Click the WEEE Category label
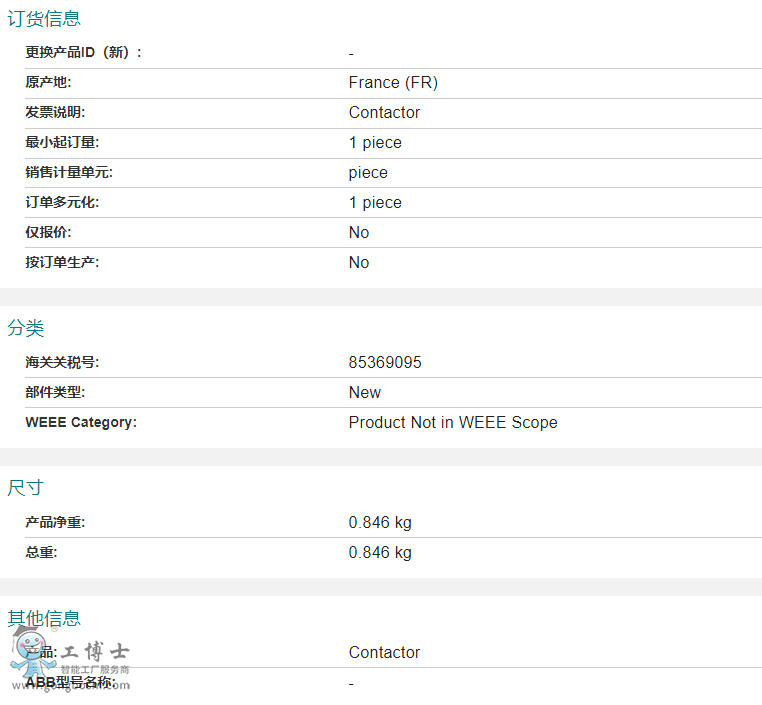This screenshot has width=762, height=705. [81, 423]
